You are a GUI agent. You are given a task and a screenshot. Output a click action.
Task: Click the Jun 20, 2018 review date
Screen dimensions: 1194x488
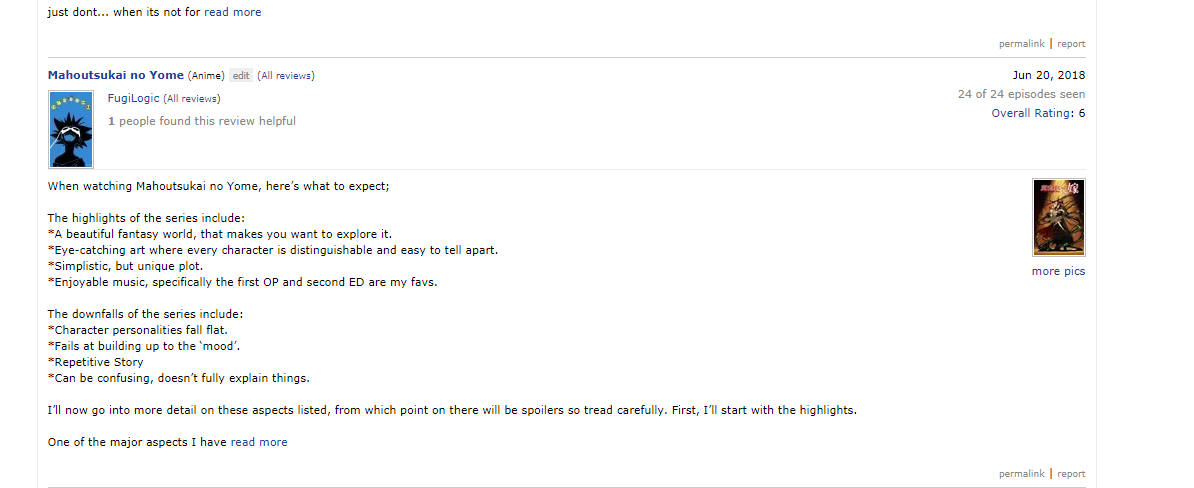pos(1049,75)
